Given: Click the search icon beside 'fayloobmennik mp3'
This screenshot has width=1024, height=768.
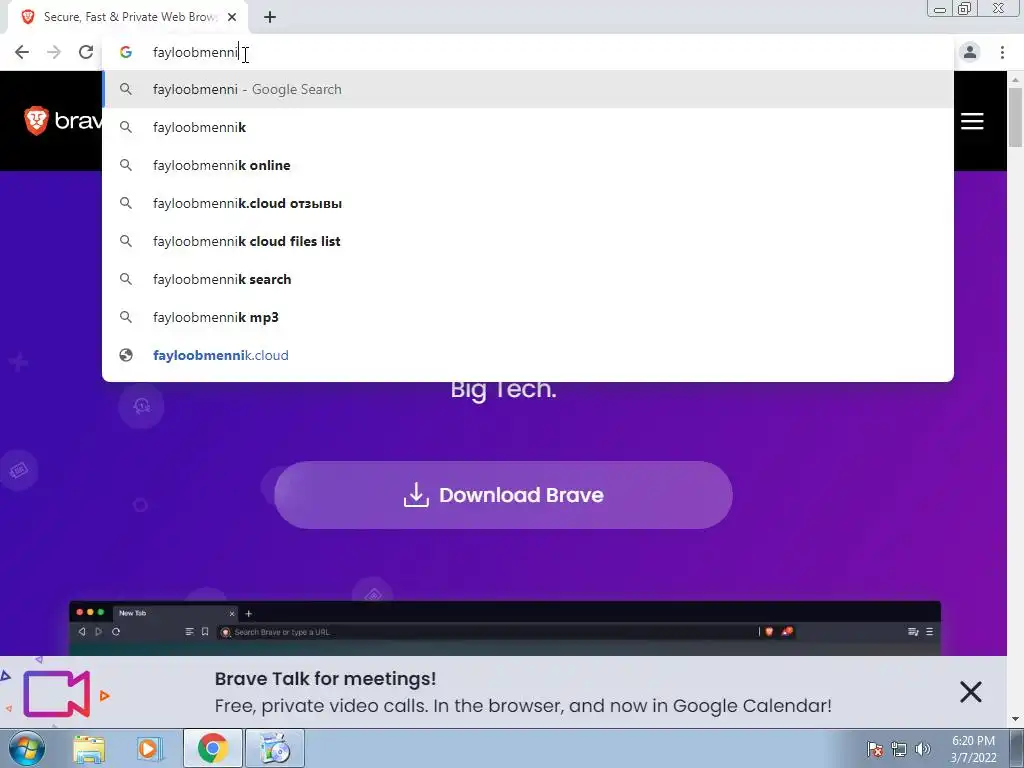Looking at the screenshot, I should 126,317.
